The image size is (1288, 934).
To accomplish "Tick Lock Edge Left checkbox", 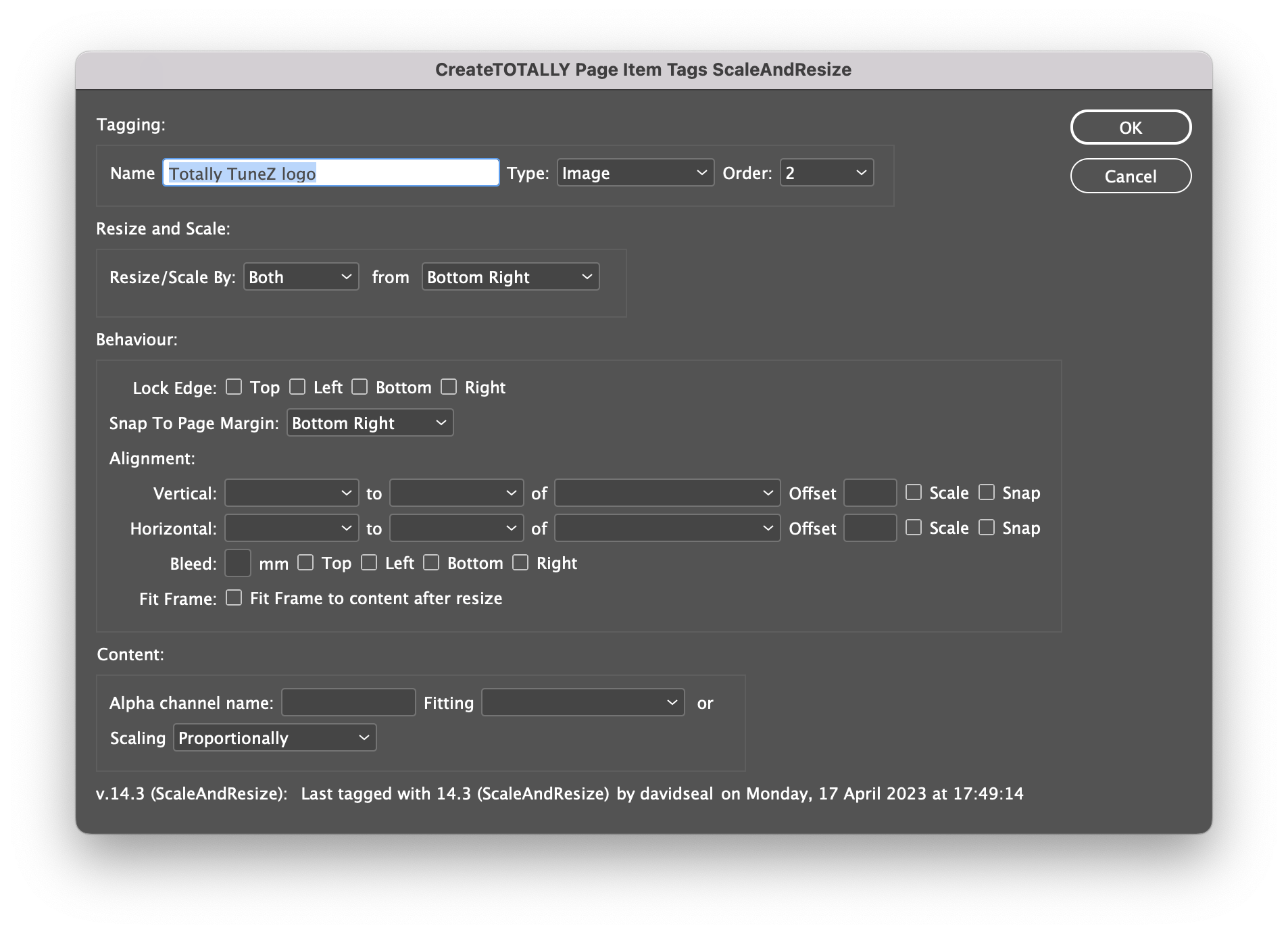I will [x=297, y=387].
